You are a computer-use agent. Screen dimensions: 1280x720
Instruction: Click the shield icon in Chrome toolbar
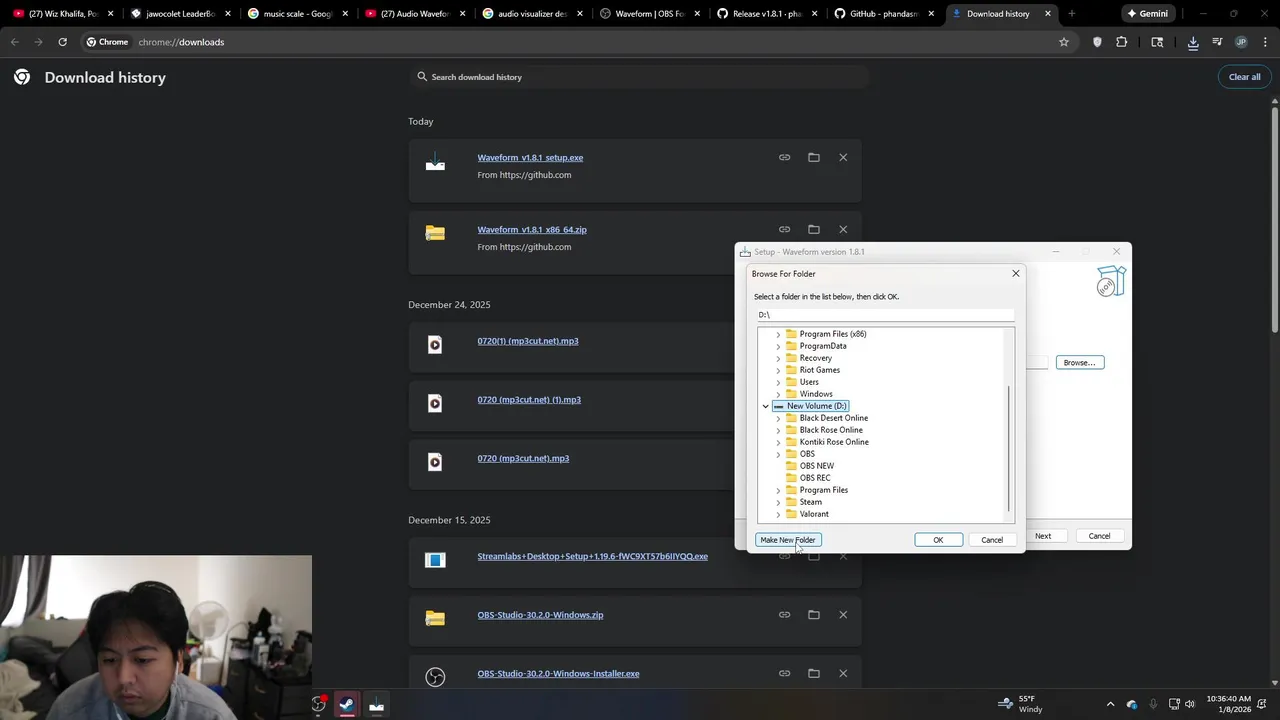coord(1097,42)
